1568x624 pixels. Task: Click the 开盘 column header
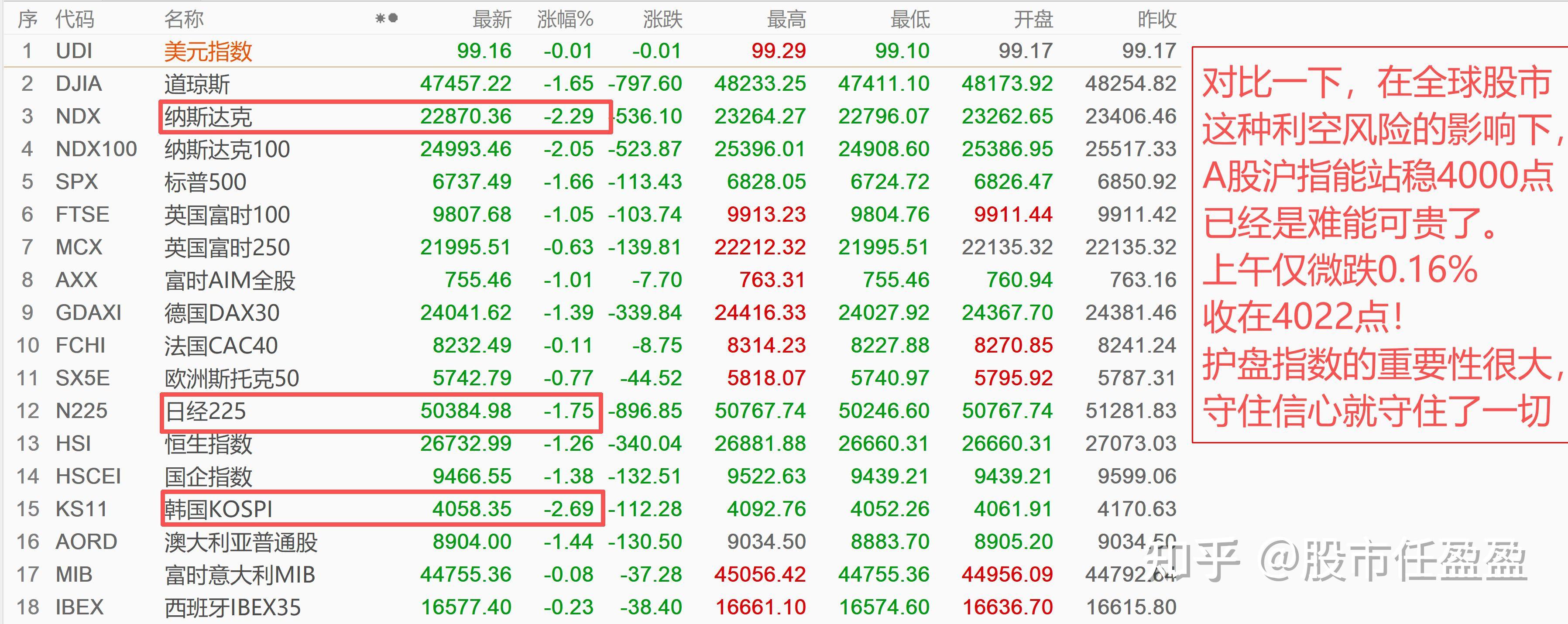click(x=1033, y=20)
